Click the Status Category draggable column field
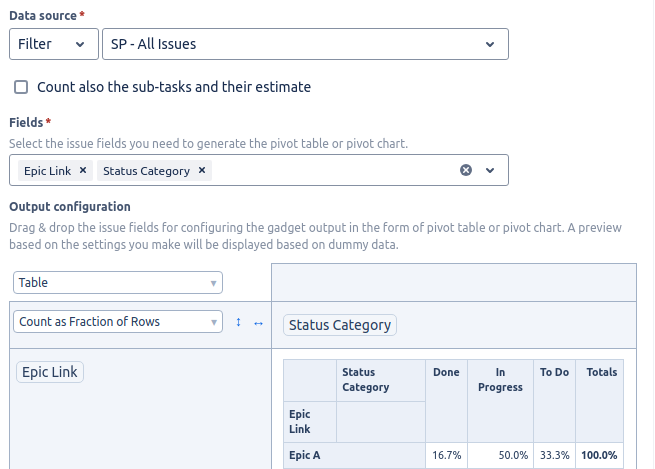 coord(340,325)
